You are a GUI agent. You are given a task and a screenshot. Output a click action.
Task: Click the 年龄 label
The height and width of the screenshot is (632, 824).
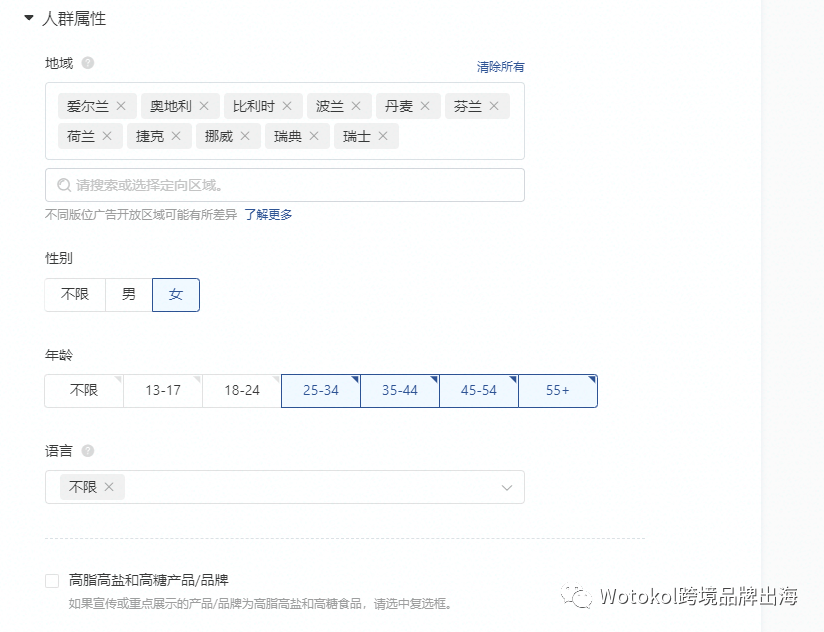59,355
